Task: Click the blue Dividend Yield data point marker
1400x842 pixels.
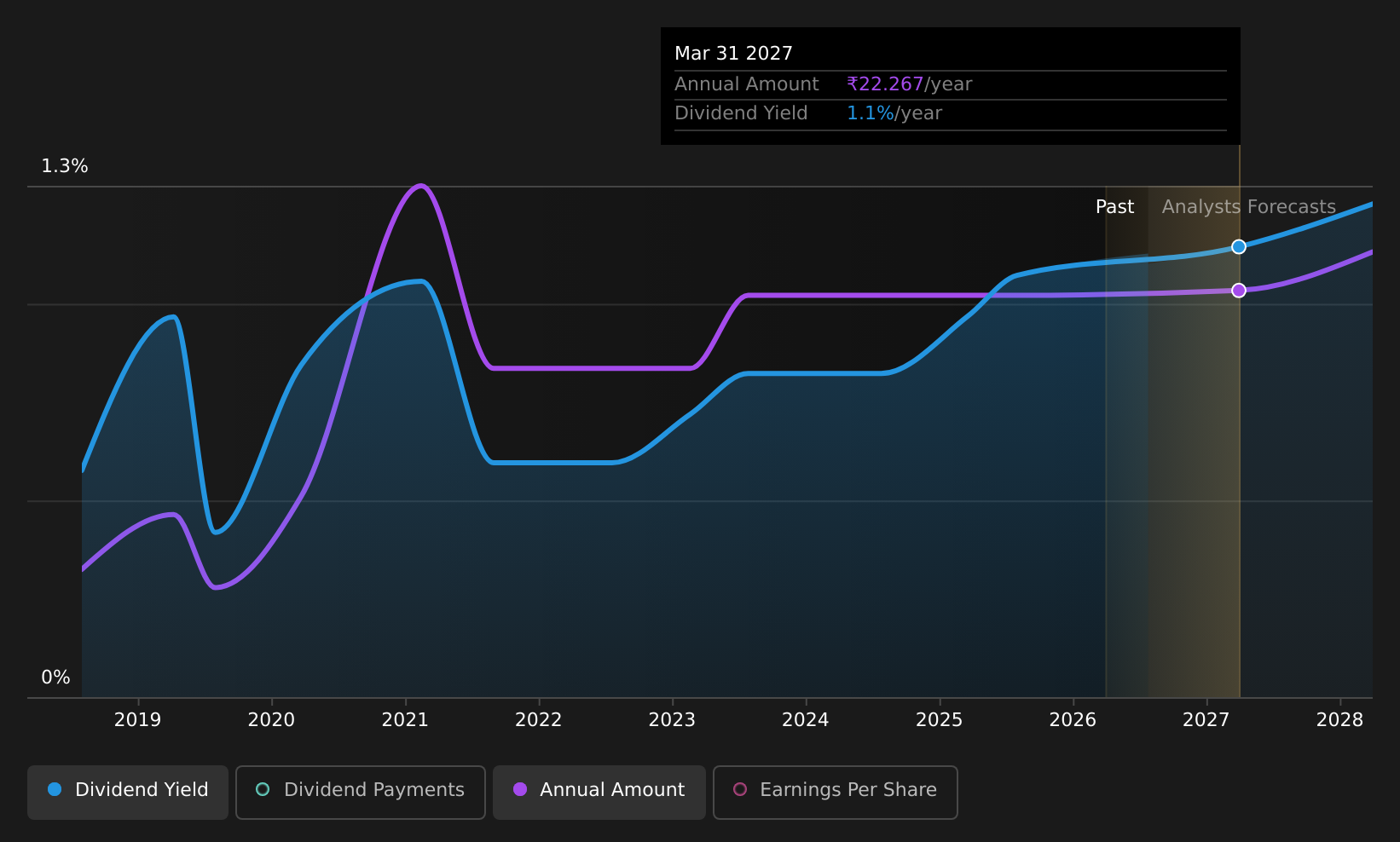Action: (x=1239, y=247)
